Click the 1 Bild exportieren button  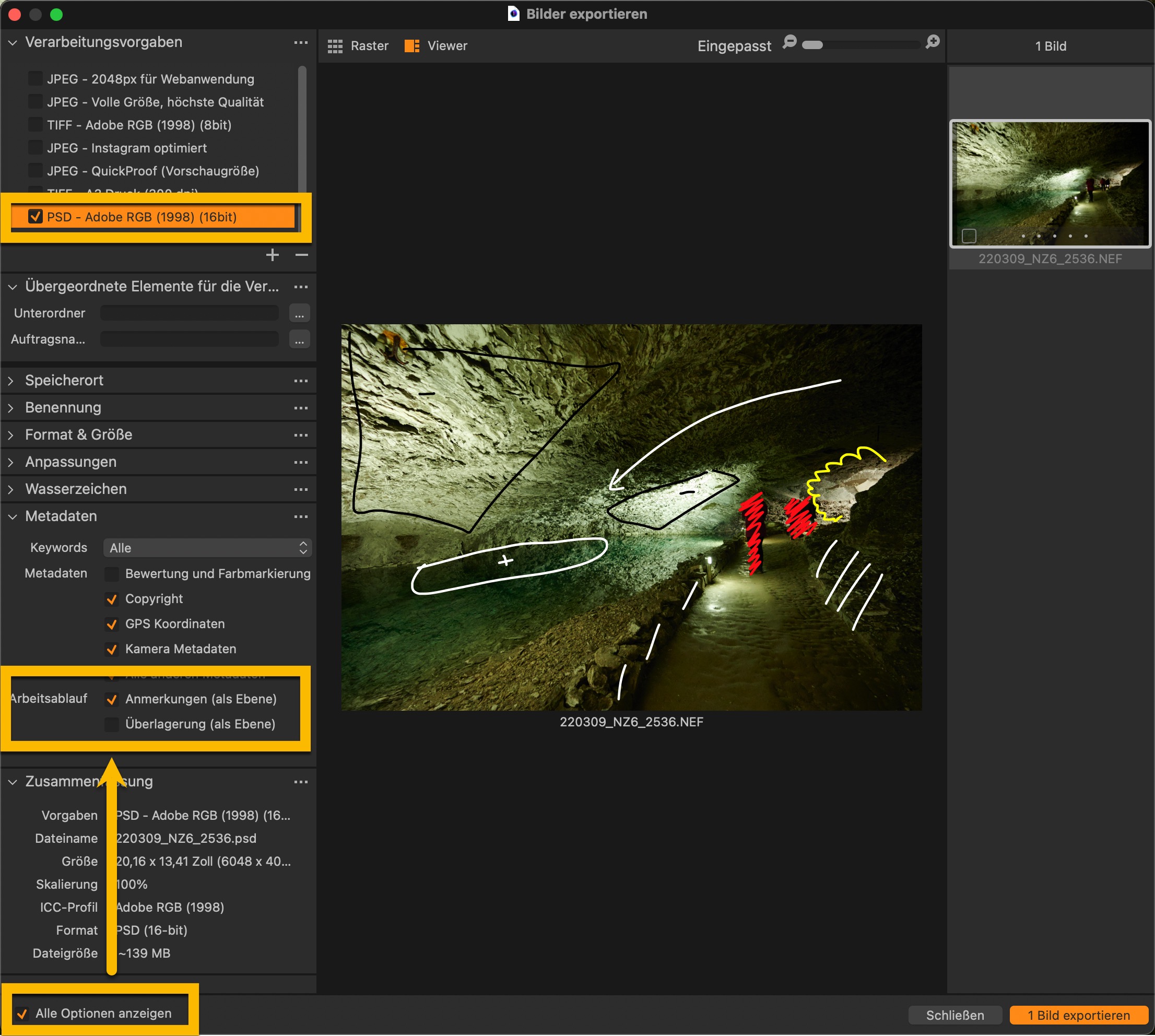click(x=1078, y=1015)
